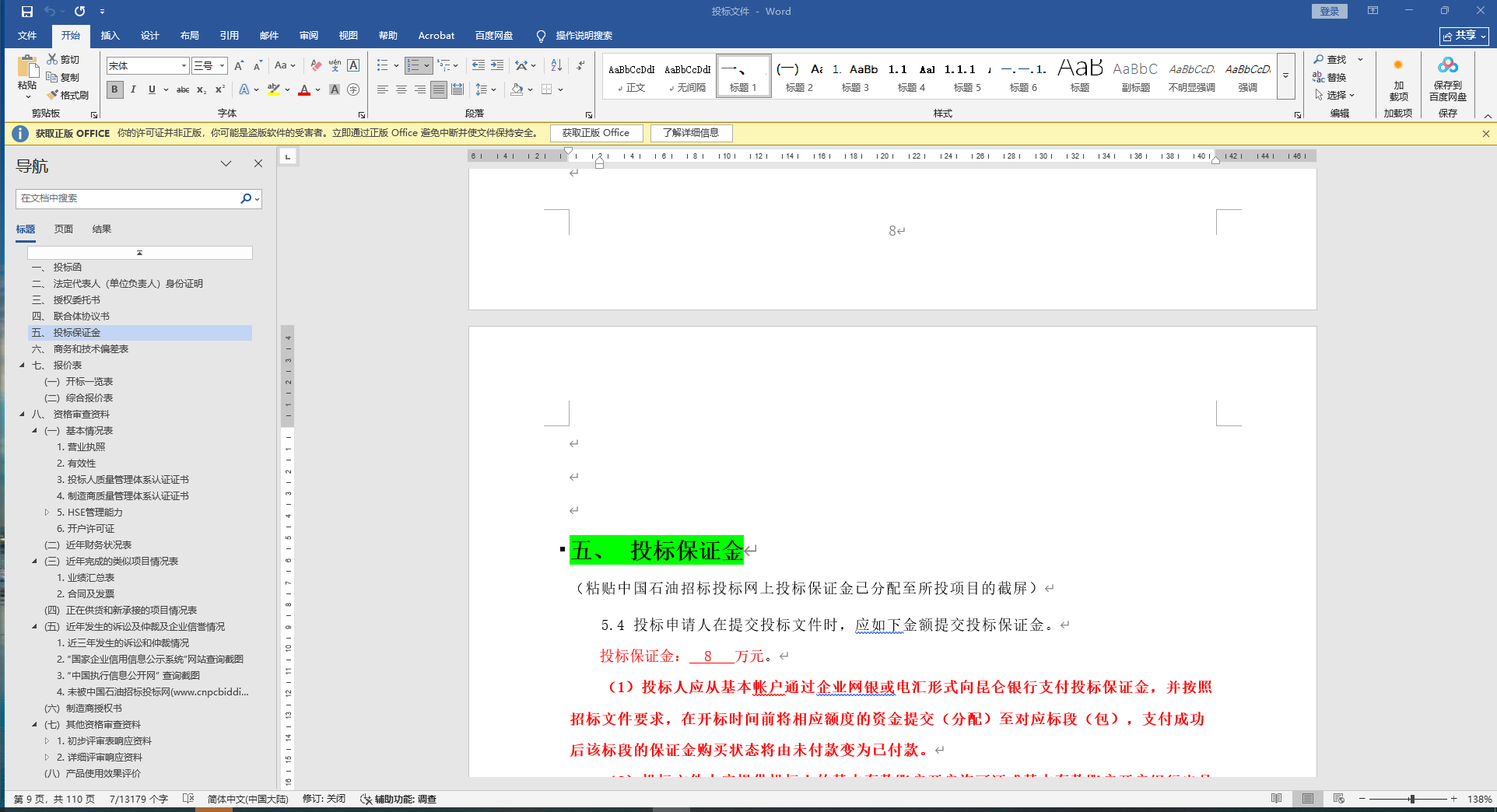Open the shading paint bucket icon
Viewport: 1497px width, 812px height.
pyautogui.click(x=517, y=89)
